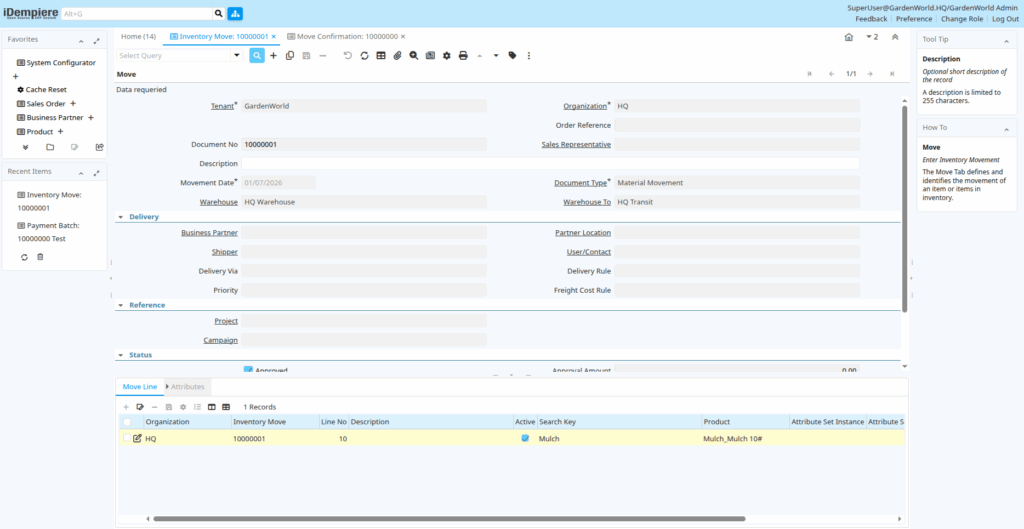1024x529 pixels.
Task: Click the Save icon in main toolbar
Action: tap(306, 56)
